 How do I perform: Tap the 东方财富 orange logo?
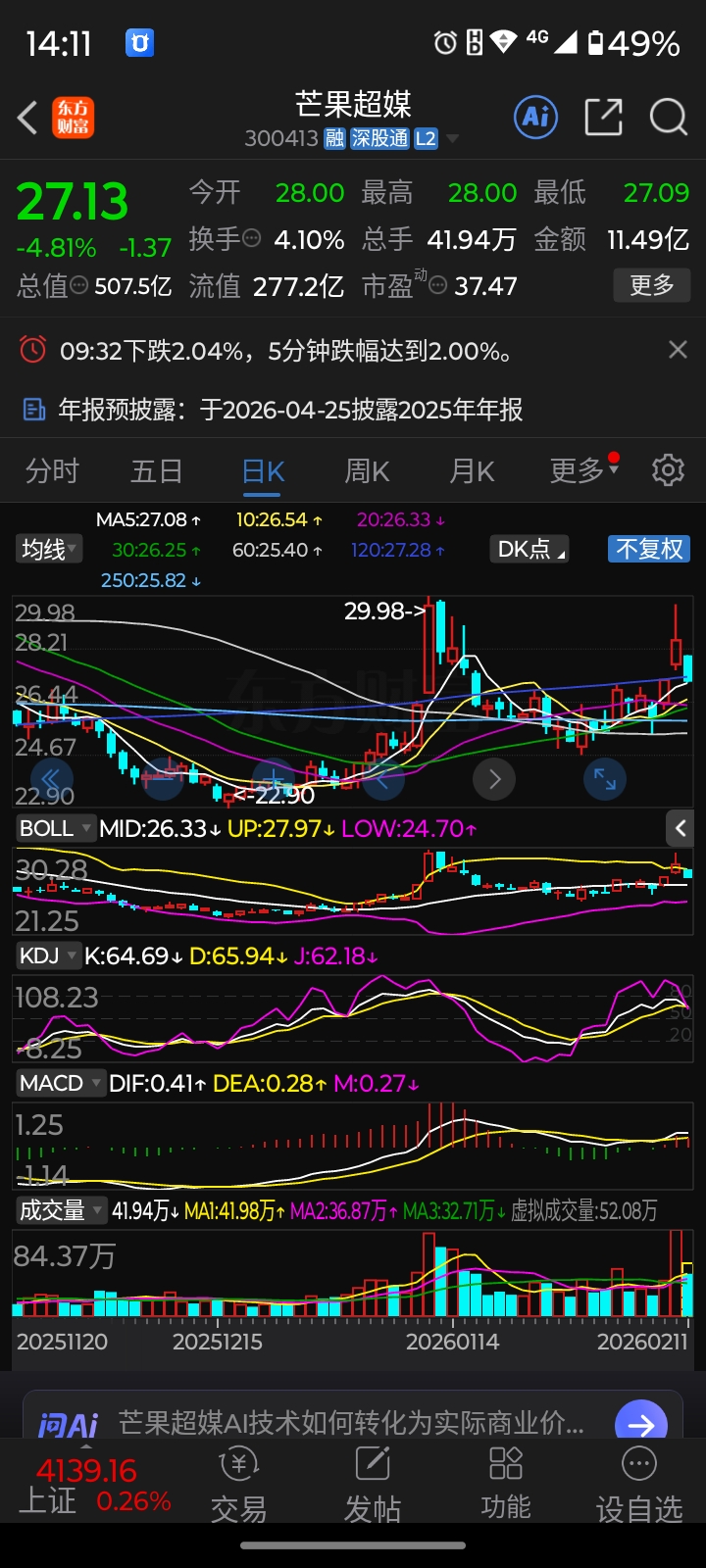pos(74,118)
